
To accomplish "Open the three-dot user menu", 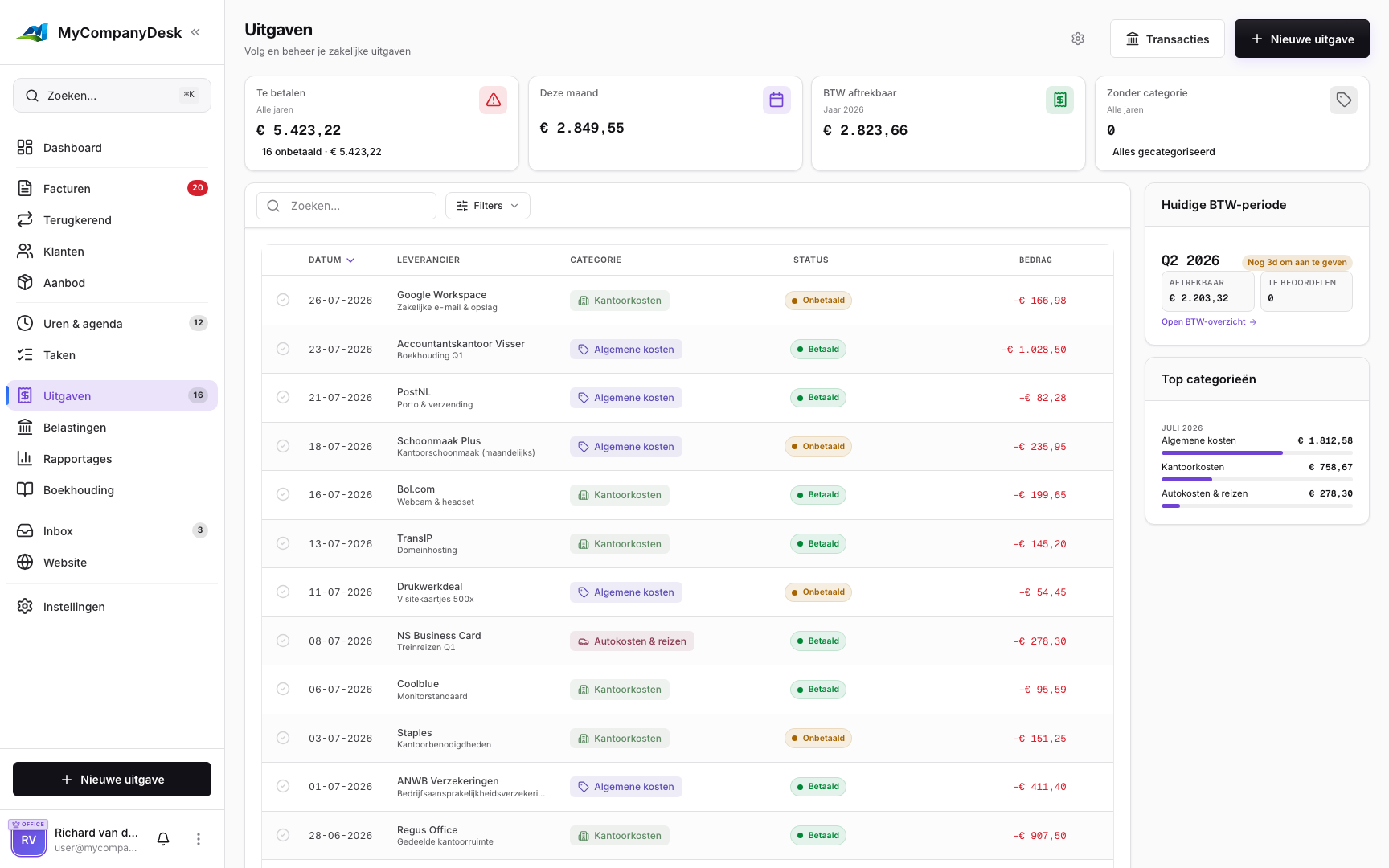I will pos(199,839).
